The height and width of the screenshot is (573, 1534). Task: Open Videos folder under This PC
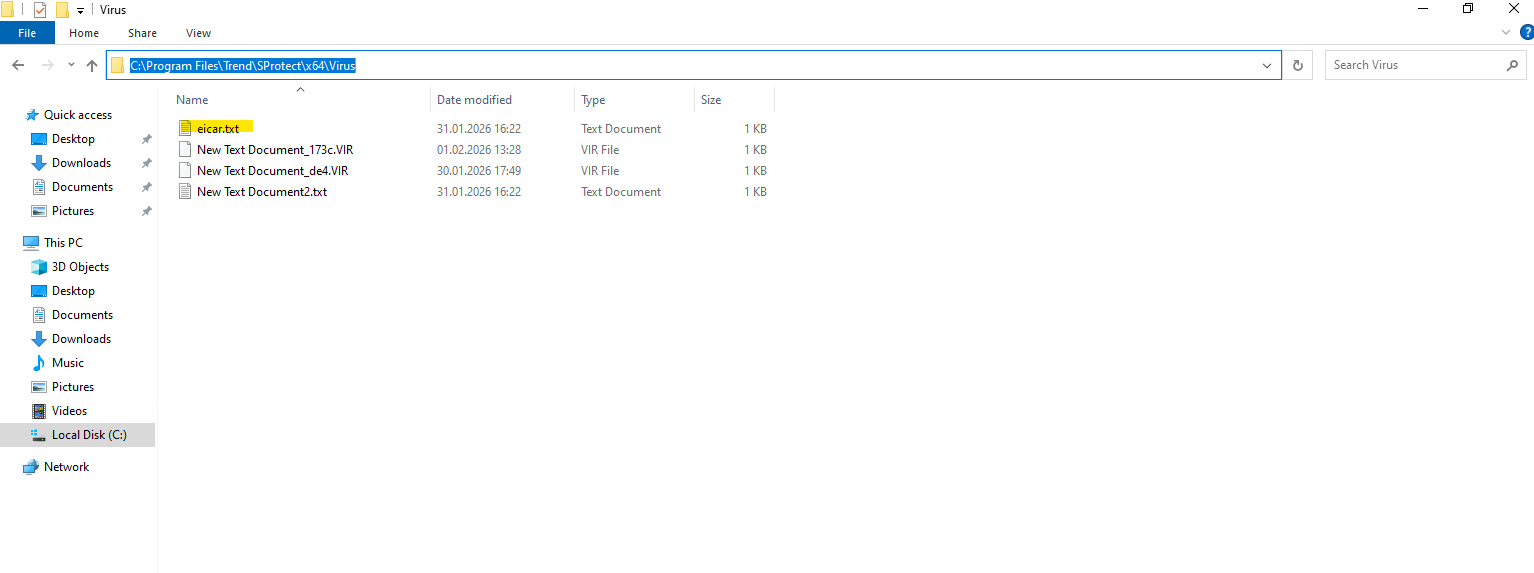[x=69, y=411]
